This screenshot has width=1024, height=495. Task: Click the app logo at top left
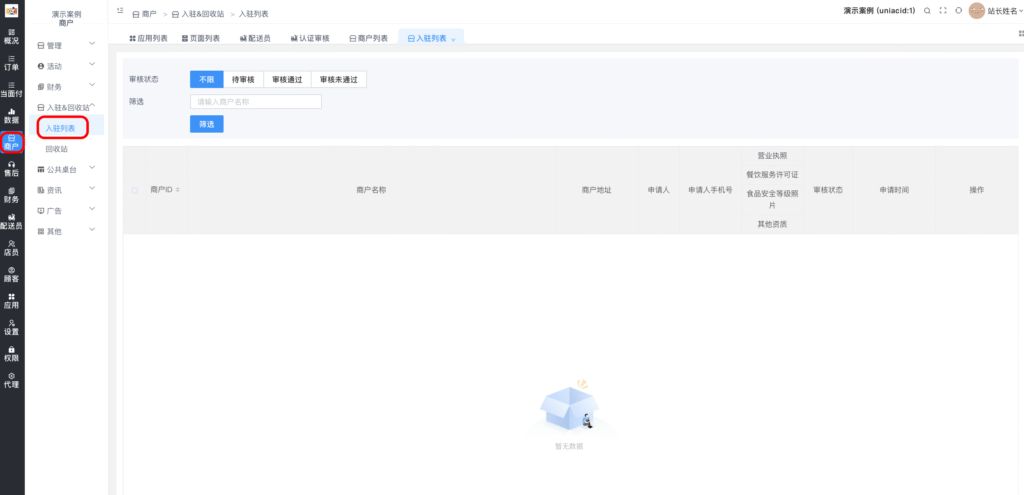click(x=12, y=11)
